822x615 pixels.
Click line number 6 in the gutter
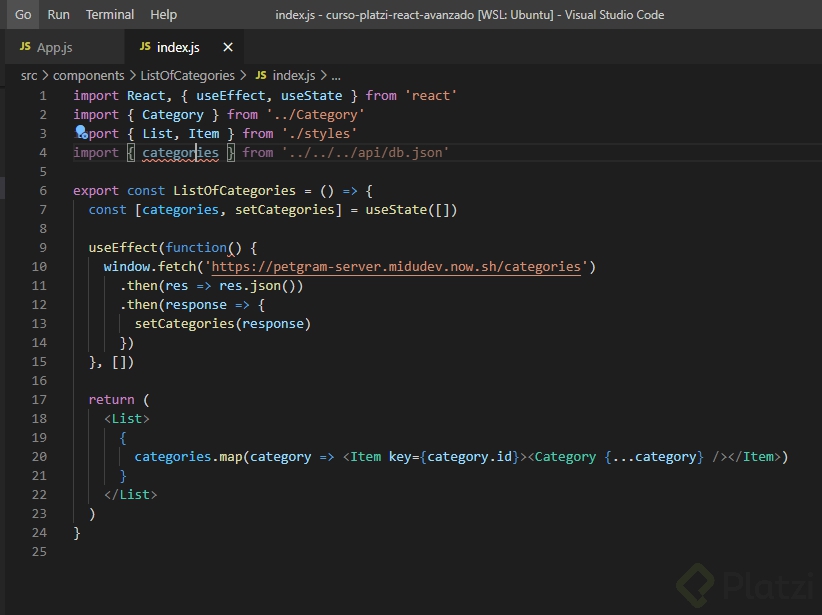[x=42, y=191]
